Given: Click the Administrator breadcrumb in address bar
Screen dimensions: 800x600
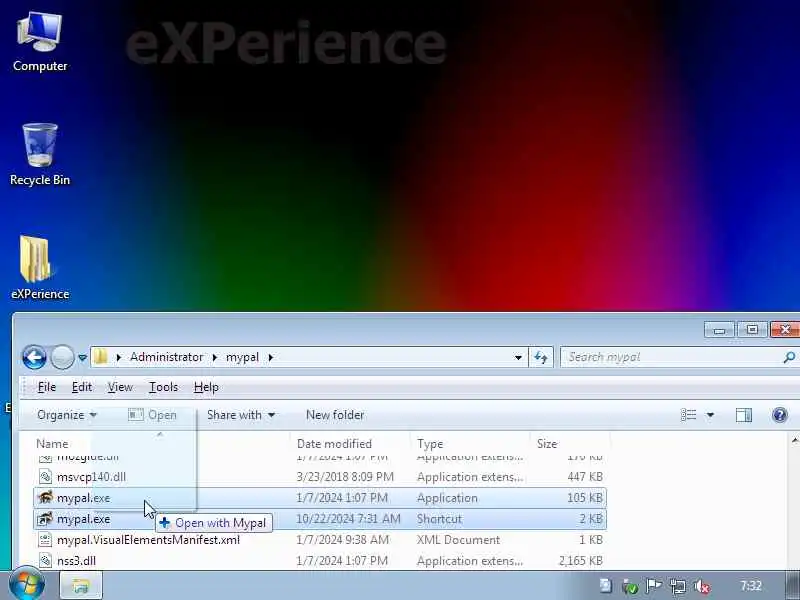Looking at the screenshot, I should (x=166, y=357).
